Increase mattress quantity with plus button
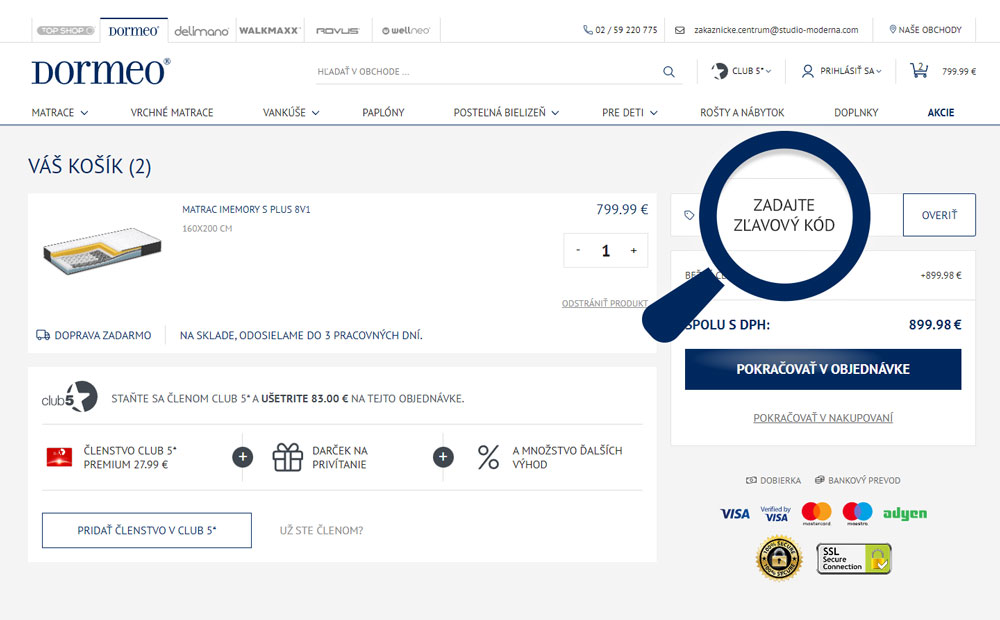Viewport: 1000px width, 620px height. tap(633, 251)
